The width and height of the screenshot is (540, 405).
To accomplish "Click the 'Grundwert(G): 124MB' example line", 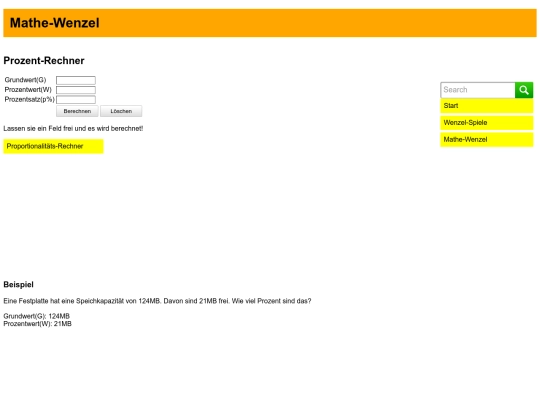I will [x=37, y=316].
